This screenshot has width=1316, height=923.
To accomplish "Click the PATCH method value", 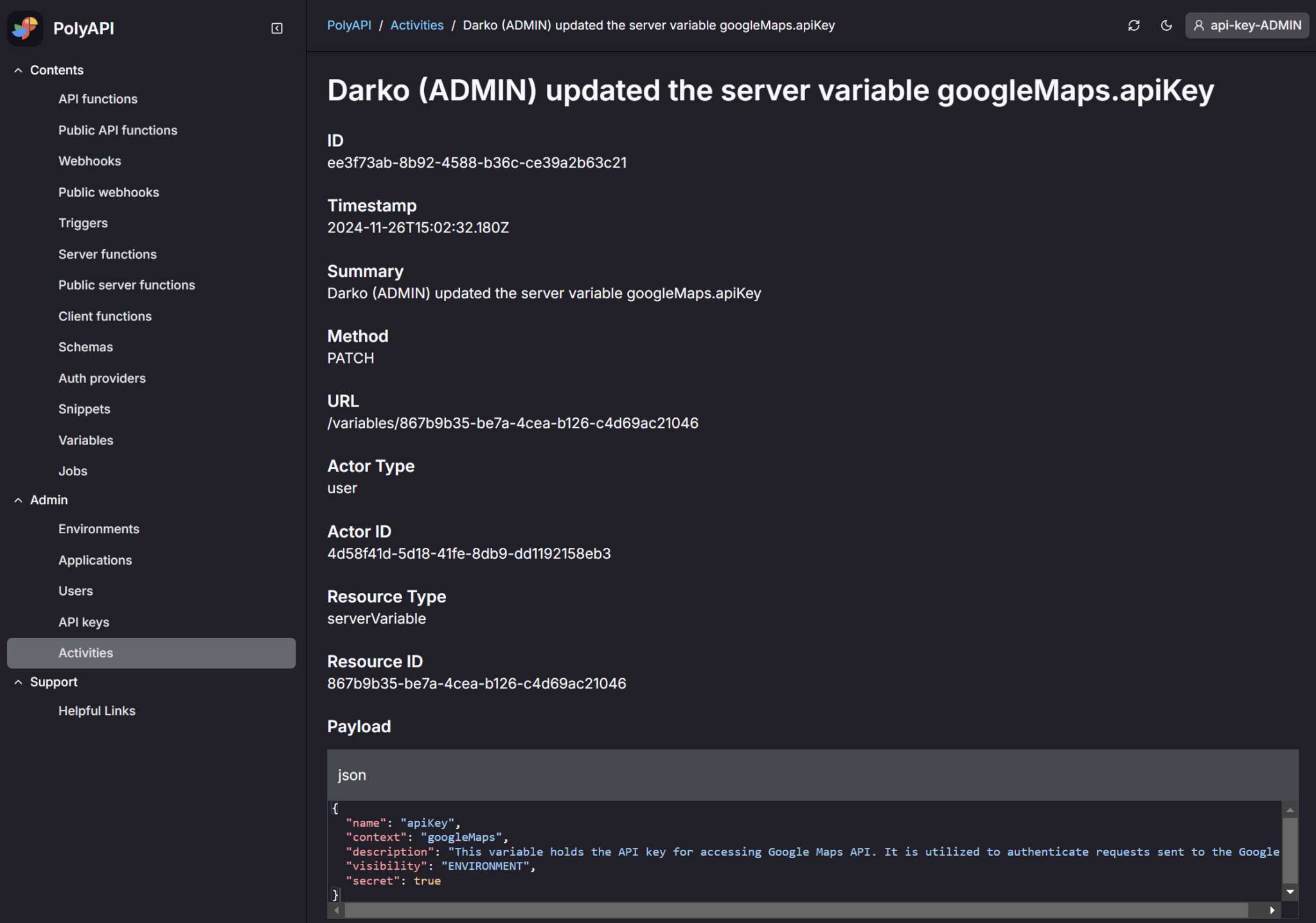I will (350, 358).
